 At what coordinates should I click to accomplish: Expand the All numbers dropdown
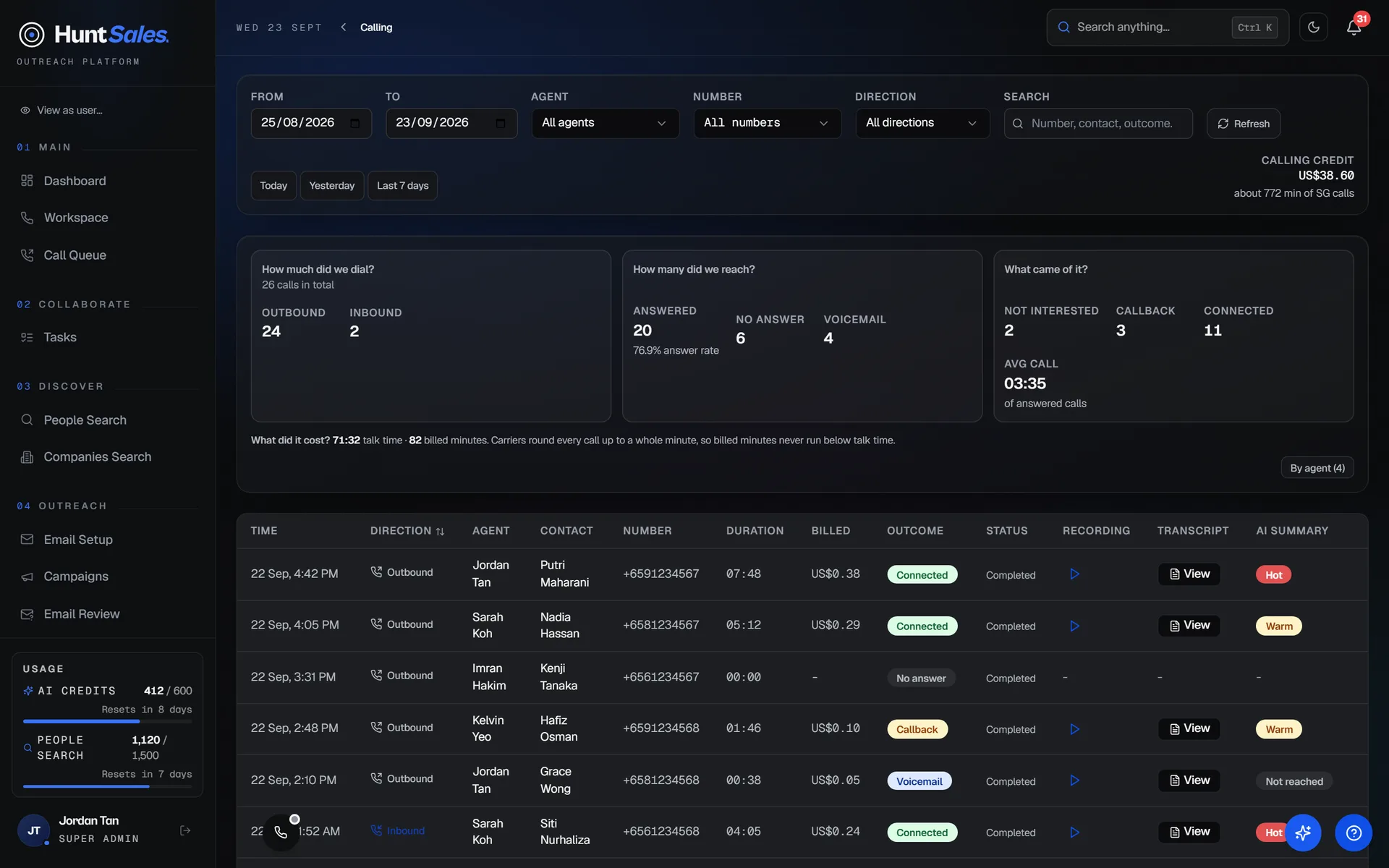tap(767, 123)
